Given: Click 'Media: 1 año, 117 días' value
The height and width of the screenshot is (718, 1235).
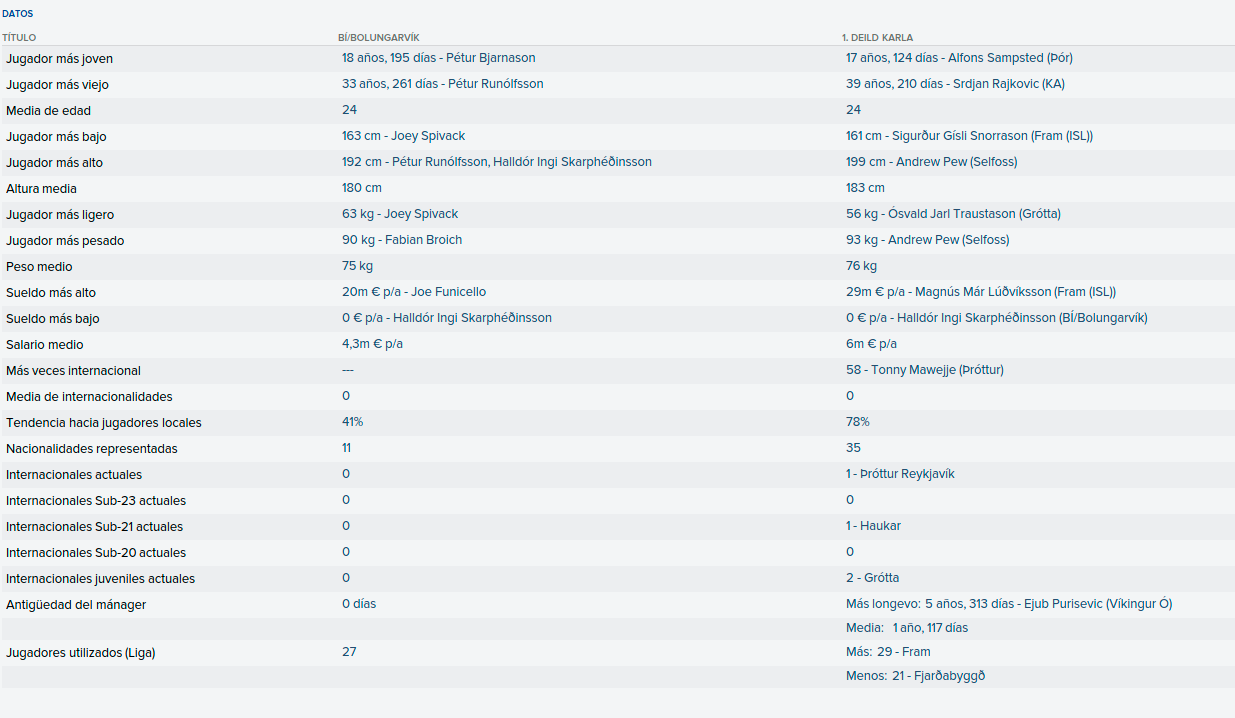Looking at the screenshot, I should click(x=907, y=628).
